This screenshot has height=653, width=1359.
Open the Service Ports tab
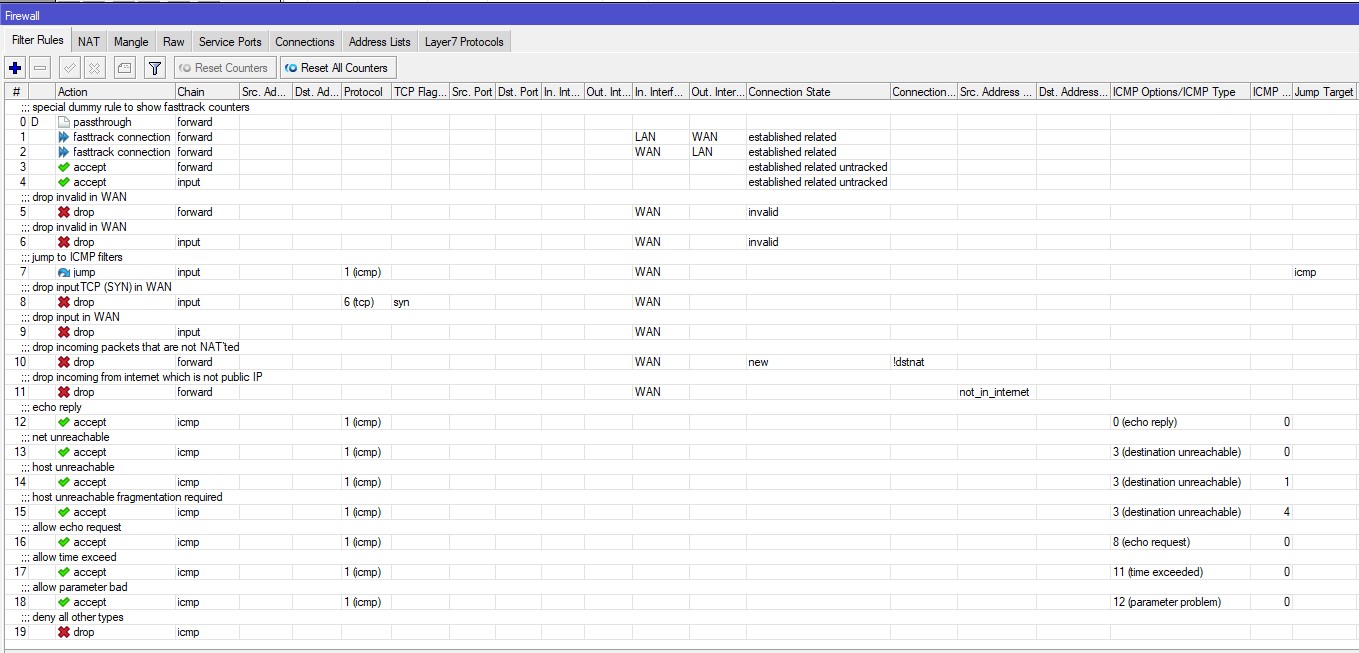click(x=230, y=42)
